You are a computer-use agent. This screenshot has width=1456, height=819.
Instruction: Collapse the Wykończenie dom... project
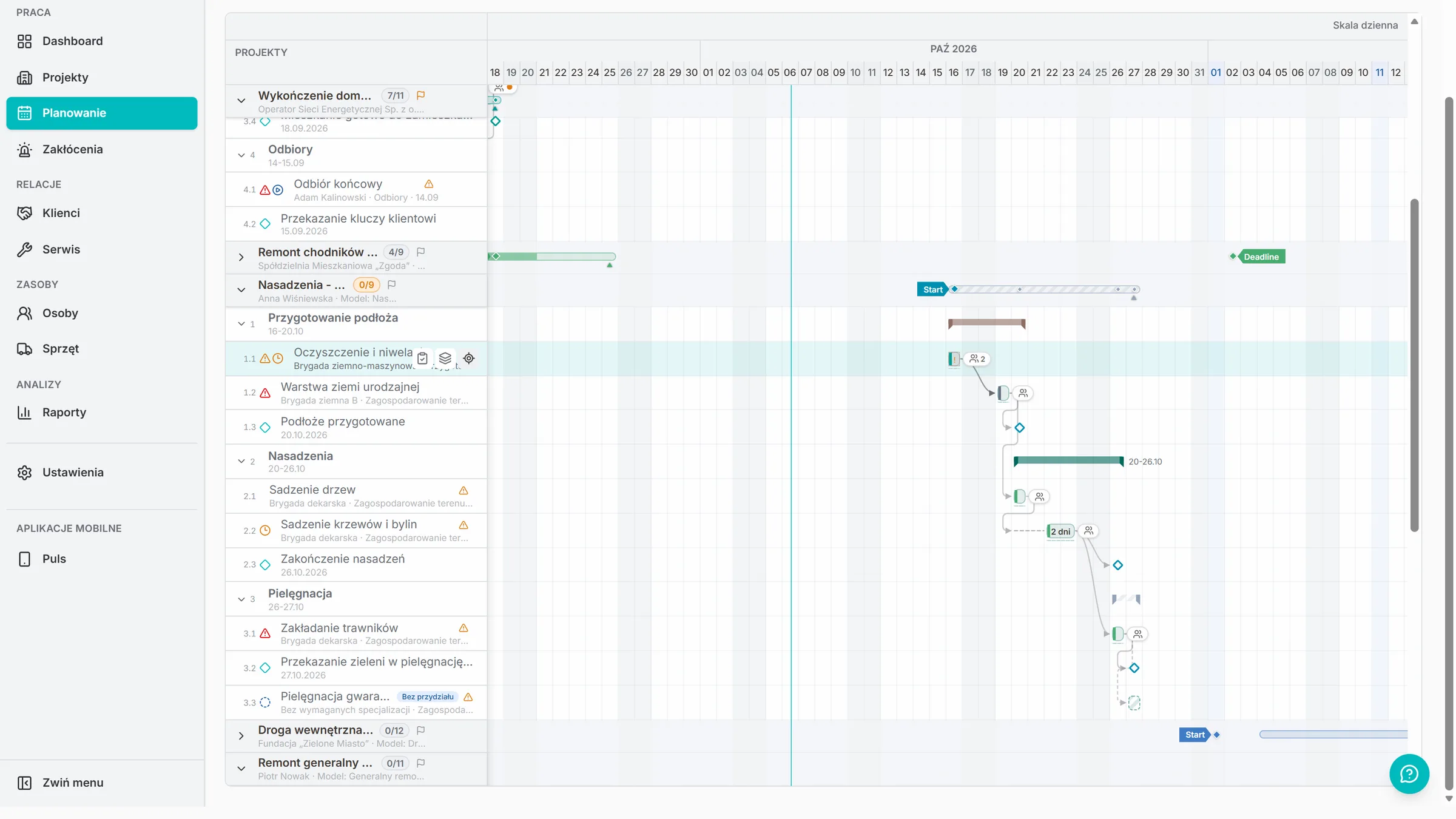coord(241,101)
